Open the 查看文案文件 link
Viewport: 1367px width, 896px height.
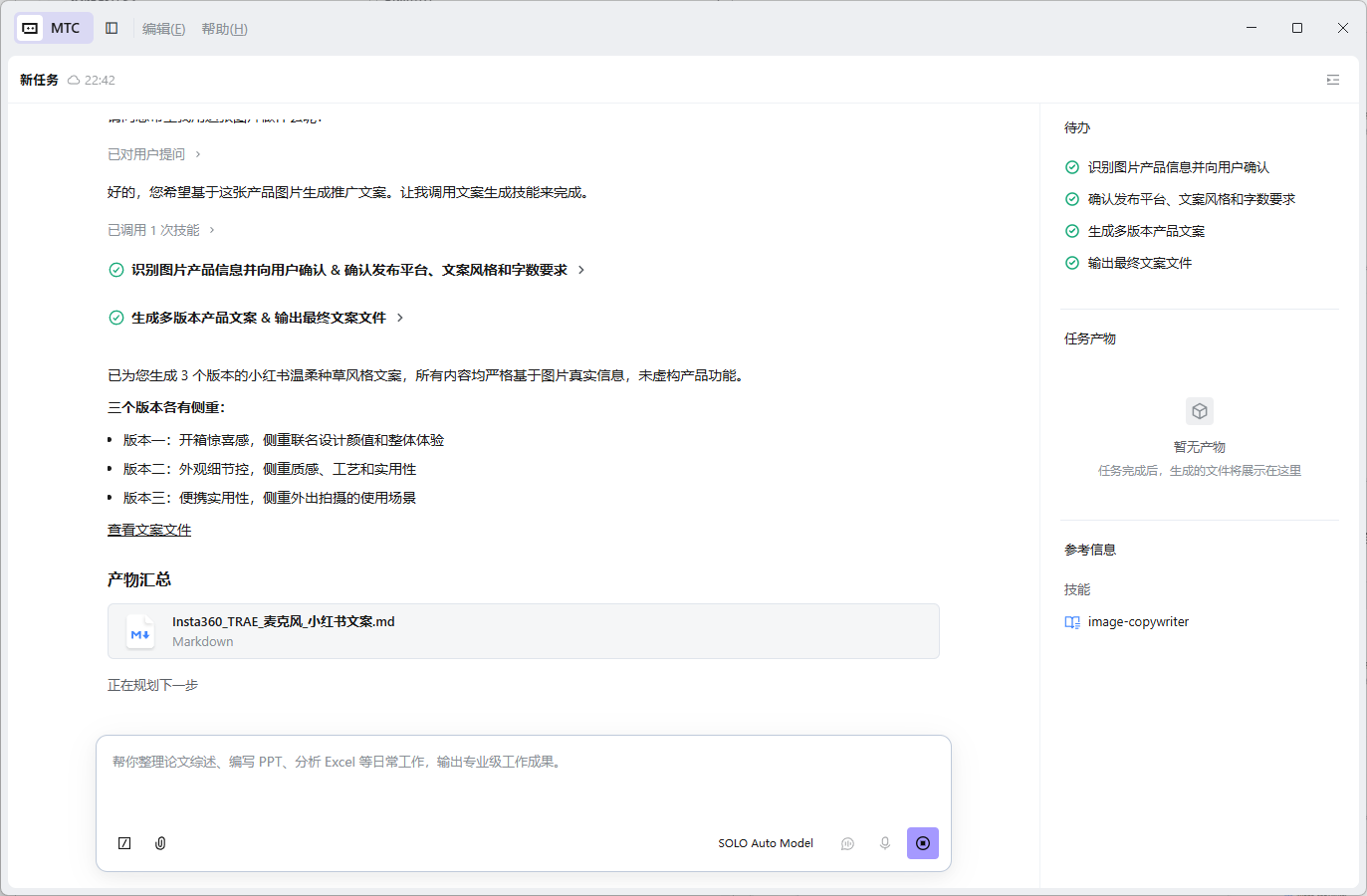[149, 530]
